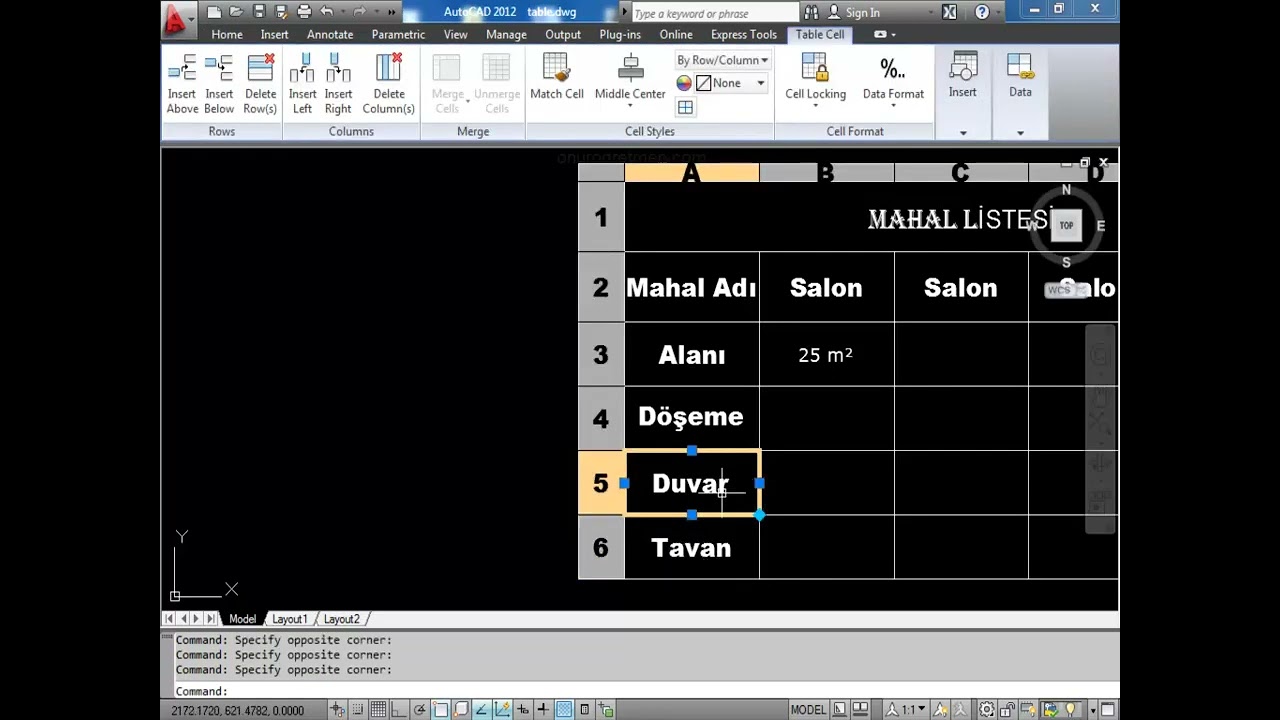Click the search keyword or phrase field
The image size is (1280, 720).
tap(715, 13)
